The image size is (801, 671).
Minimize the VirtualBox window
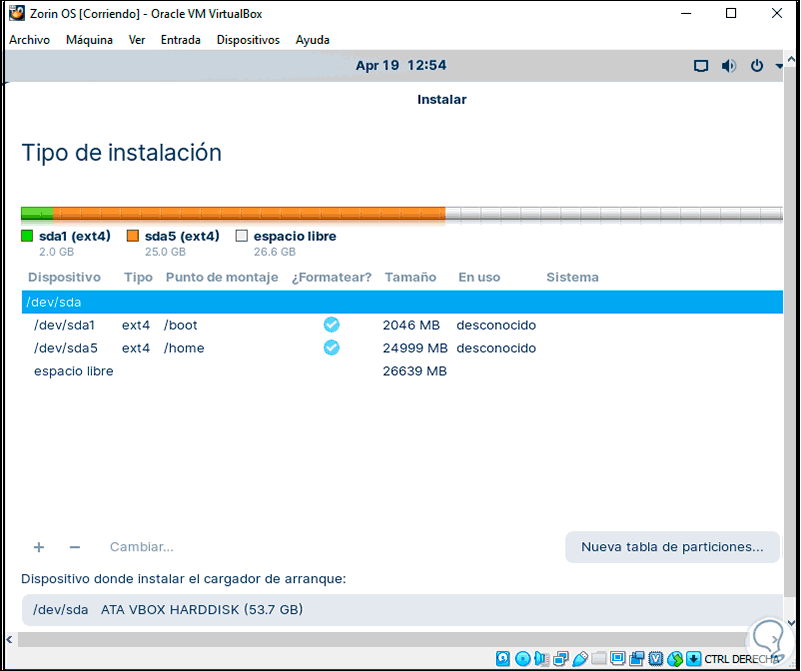[686, 13]
